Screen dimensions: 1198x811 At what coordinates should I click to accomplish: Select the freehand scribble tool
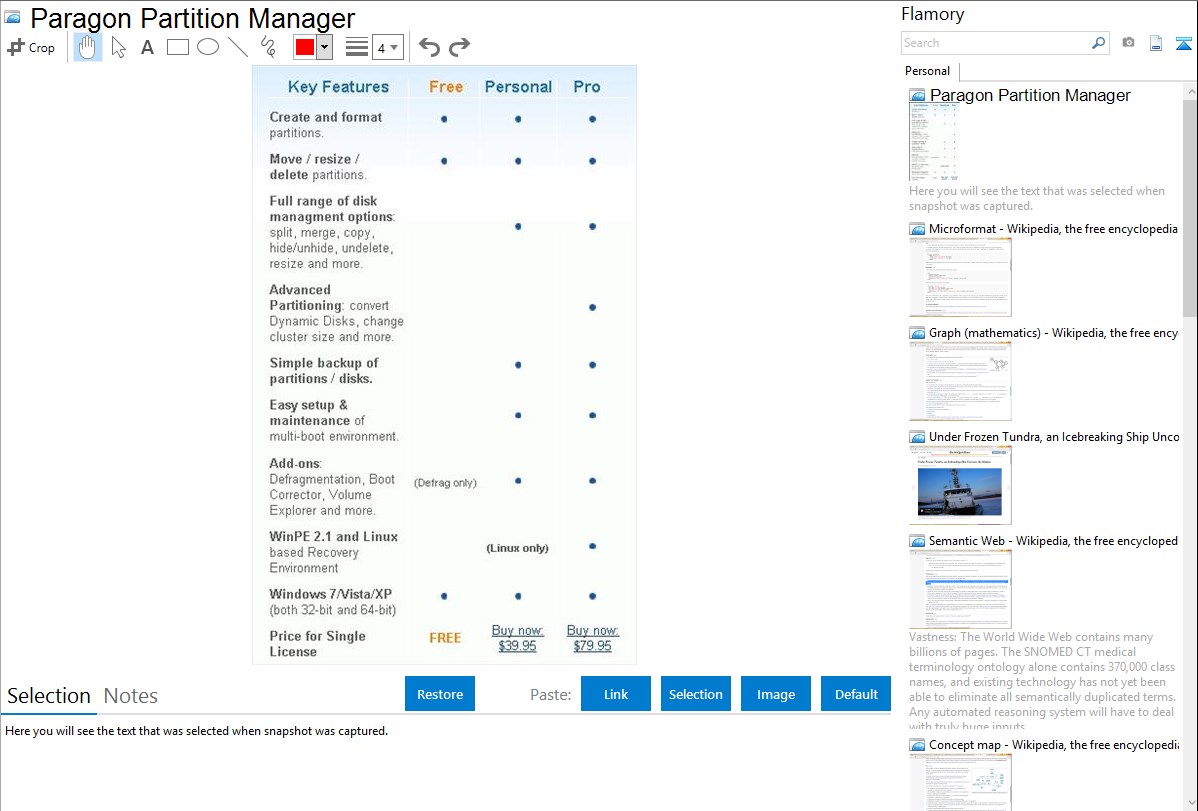[268, 47]
